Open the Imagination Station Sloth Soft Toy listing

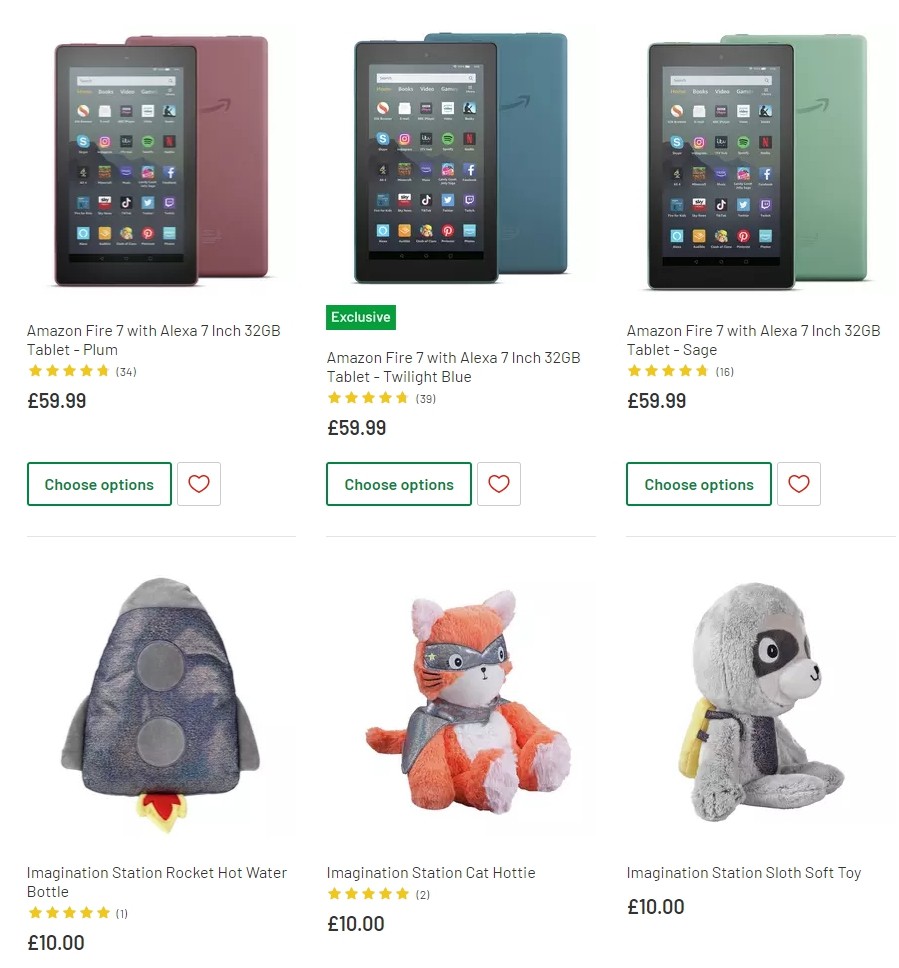[743, 872]
